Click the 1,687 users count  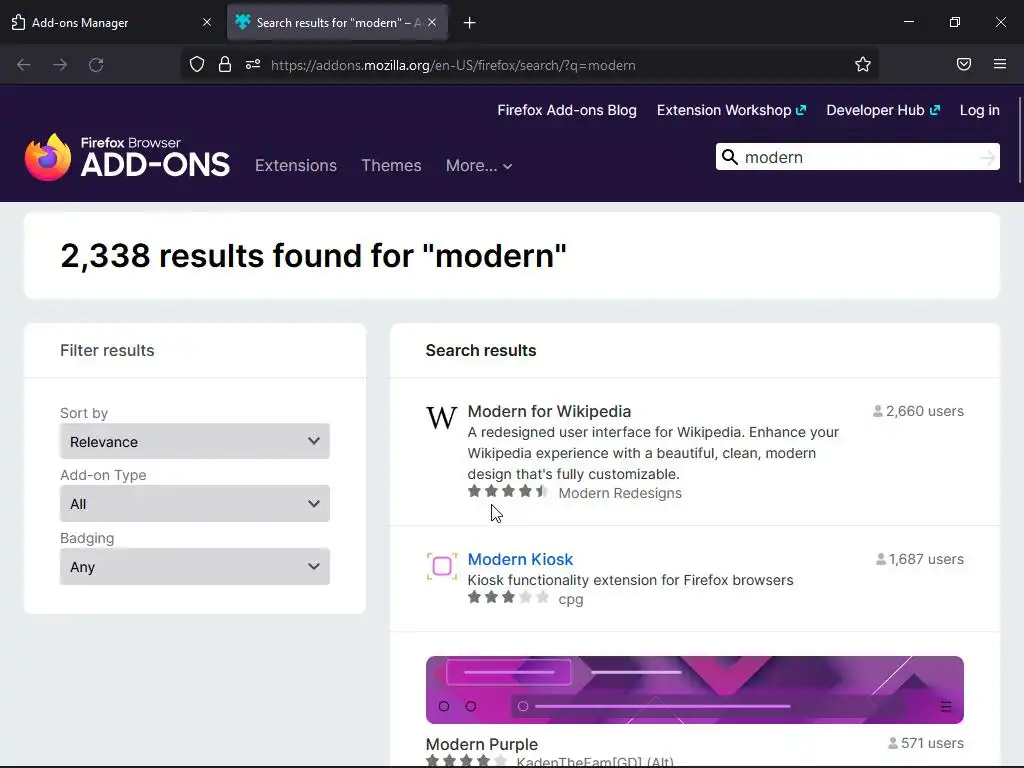(920, 559)
